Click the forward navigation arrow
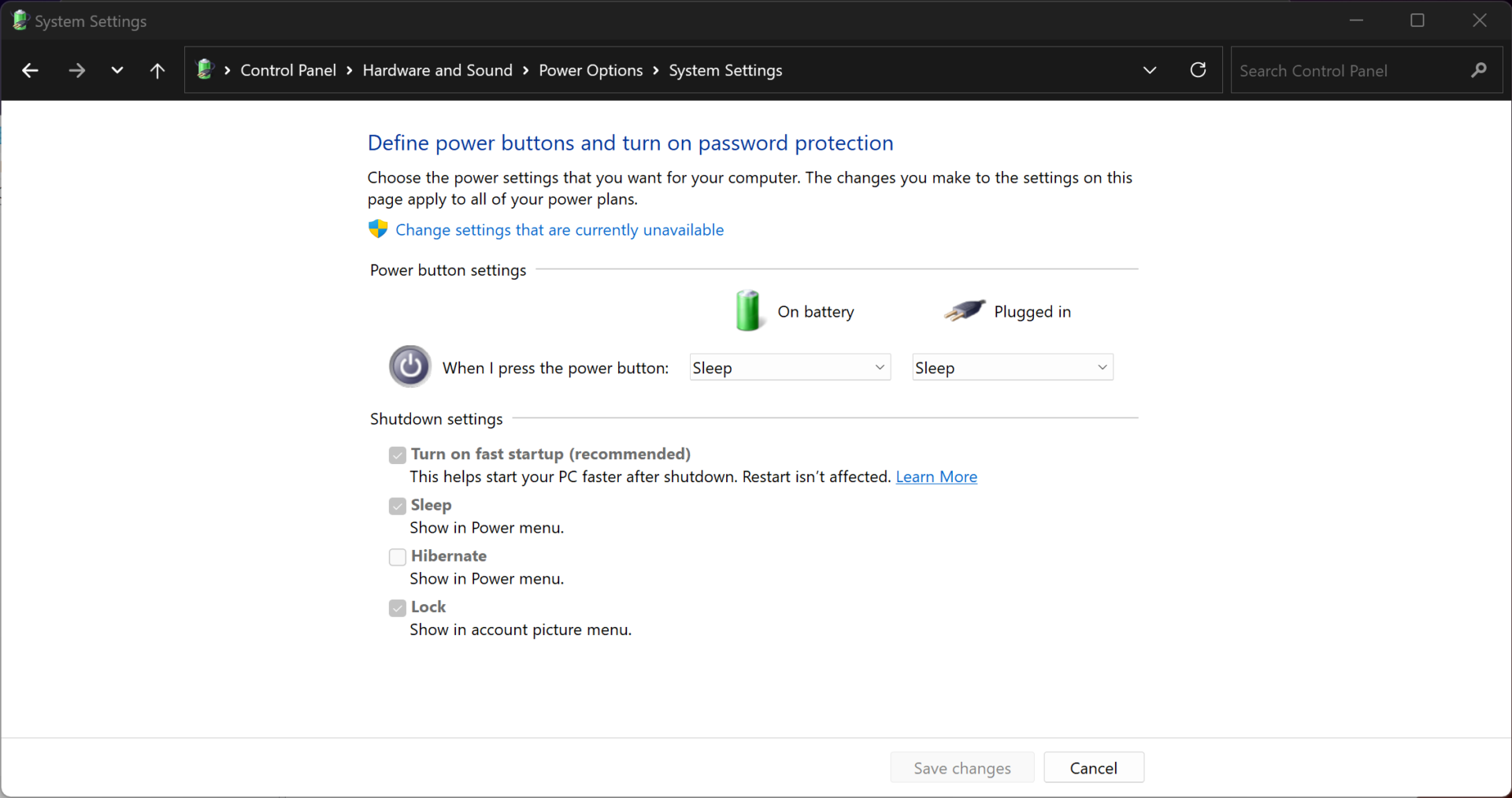This screenshot has height=798, width=1512. tap(76, 70)
